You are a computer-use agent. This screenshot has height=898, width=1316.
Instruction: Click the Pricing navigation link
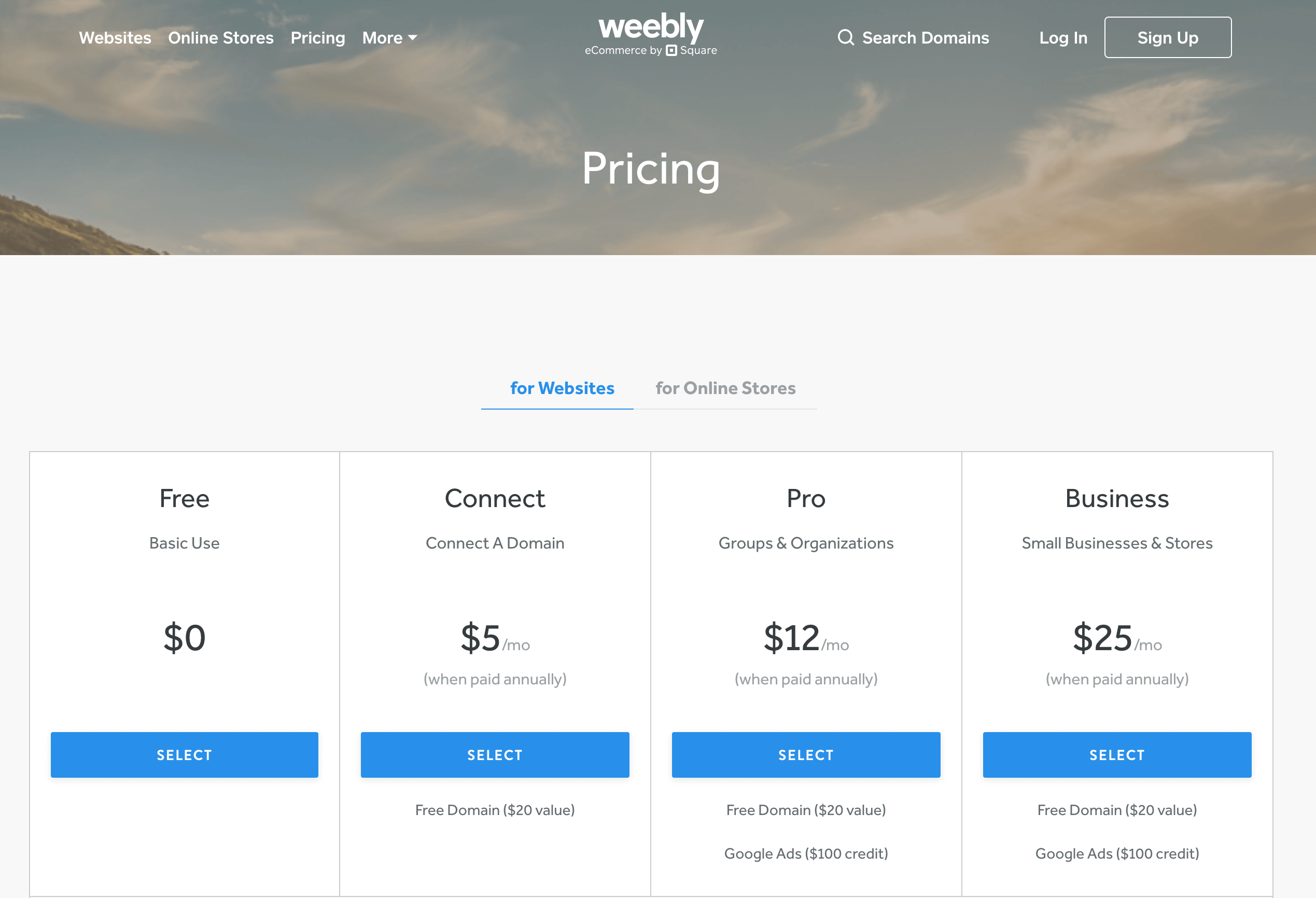pyautogui.click(x=317, y=37)
